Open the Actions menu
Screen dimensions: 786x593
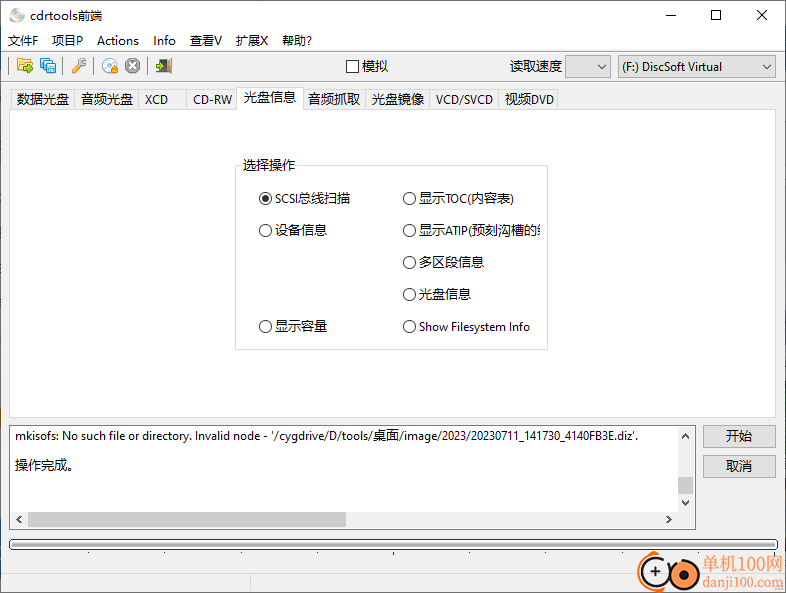118,41
